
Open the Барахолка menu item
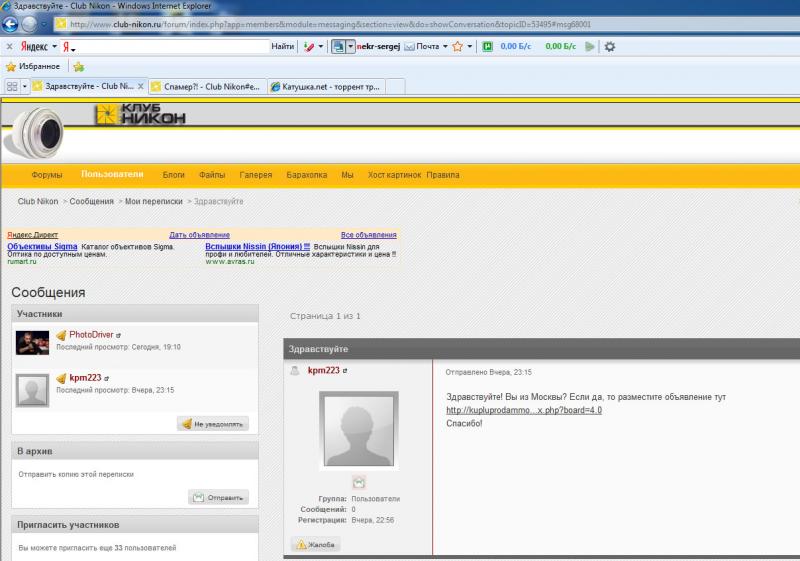[307, 175]
